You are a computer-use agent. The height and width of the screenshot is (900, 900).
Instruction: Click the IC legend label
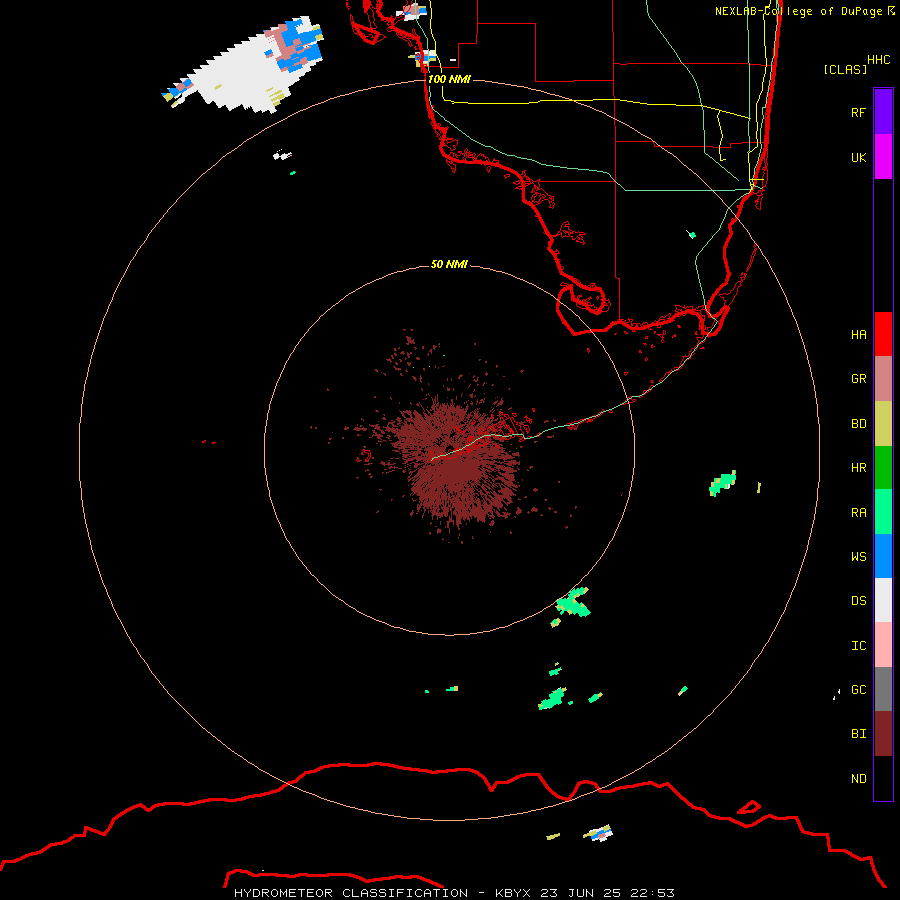(x=858, y=646)
